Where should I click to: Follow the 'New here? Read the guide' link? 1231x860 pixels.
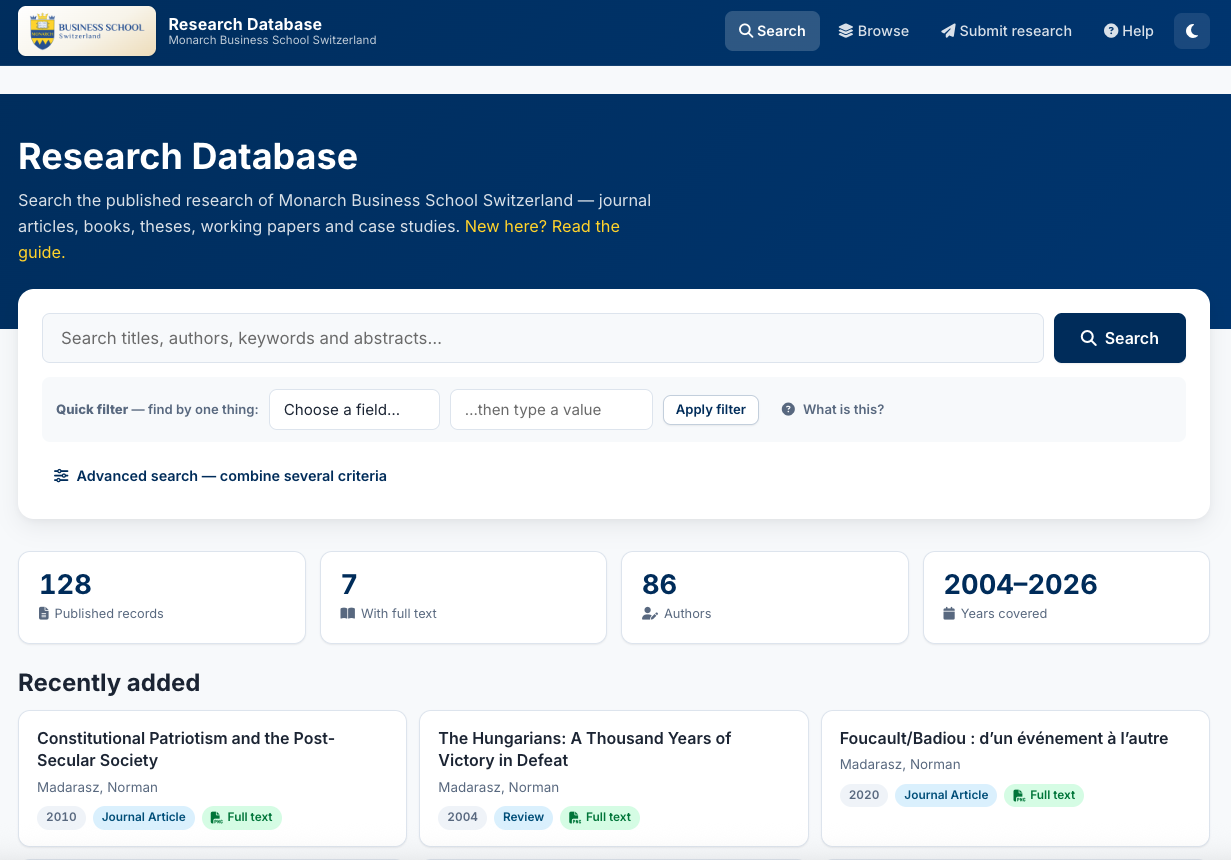(319, 239)
